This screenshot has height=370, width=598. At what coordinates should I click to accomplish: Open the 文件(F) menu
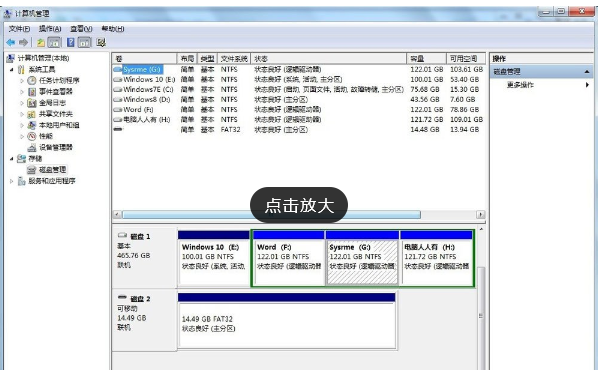tap(19, 29)
